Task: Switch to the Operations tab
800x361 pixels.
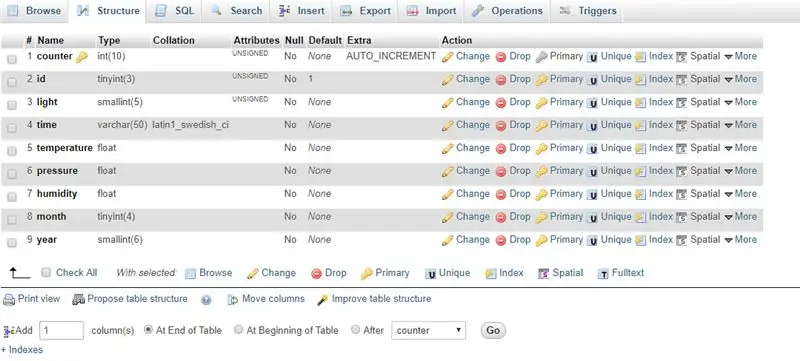Action: (507, 11)
